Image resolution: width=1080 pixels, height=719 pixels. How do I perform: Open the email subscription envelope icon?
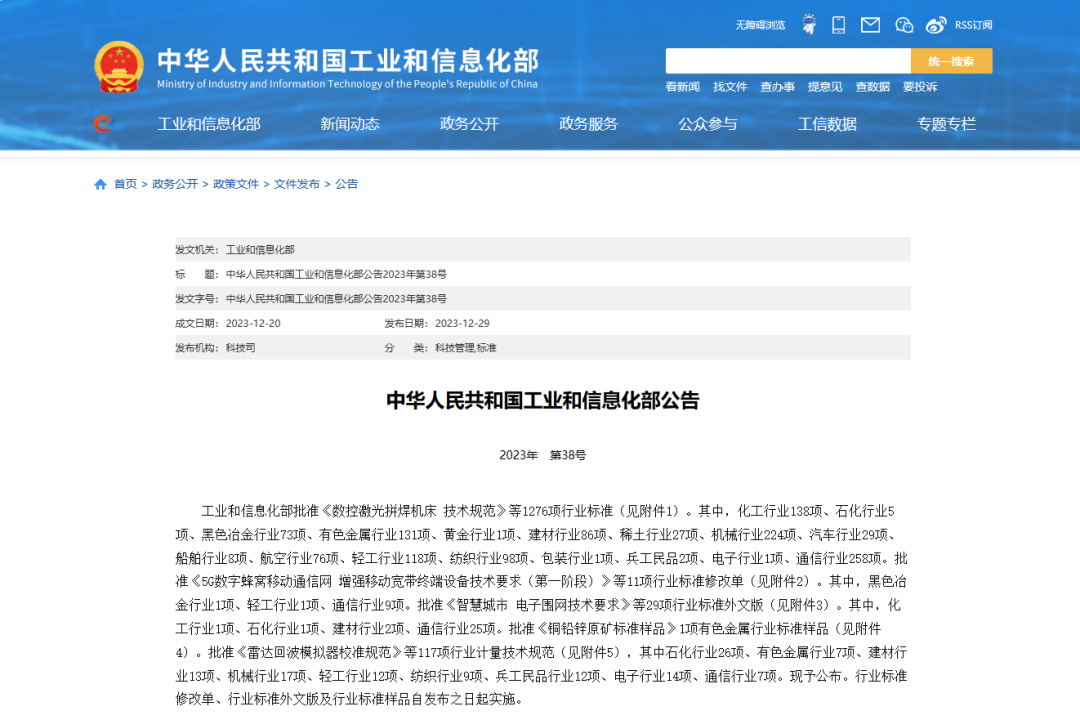click(869, 24)
